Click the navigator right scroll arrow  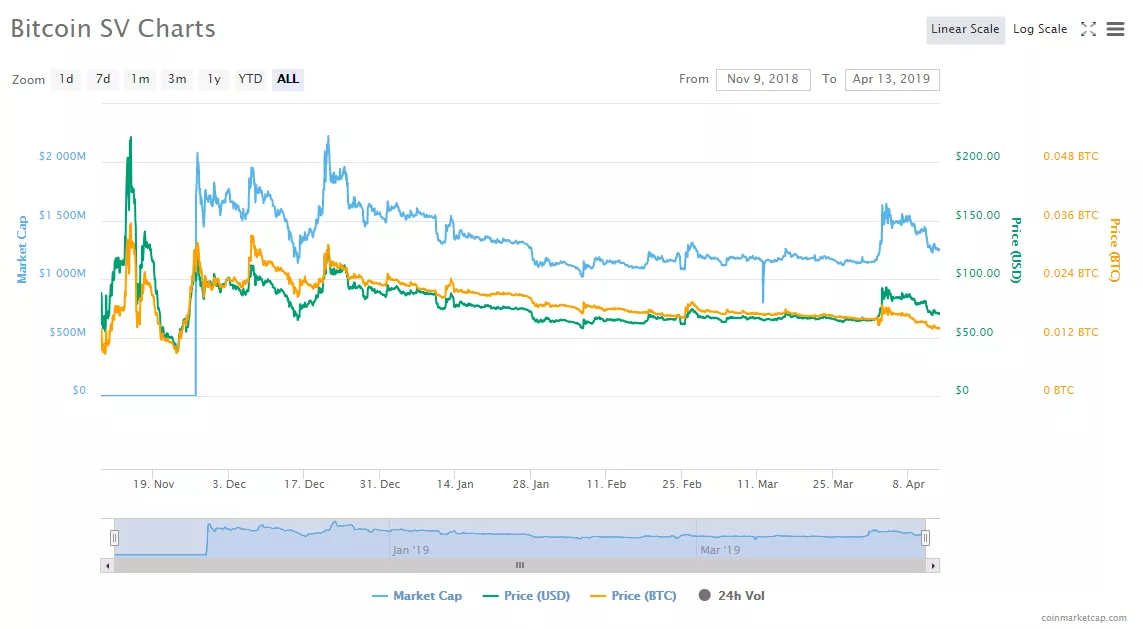tap(933, 565)
